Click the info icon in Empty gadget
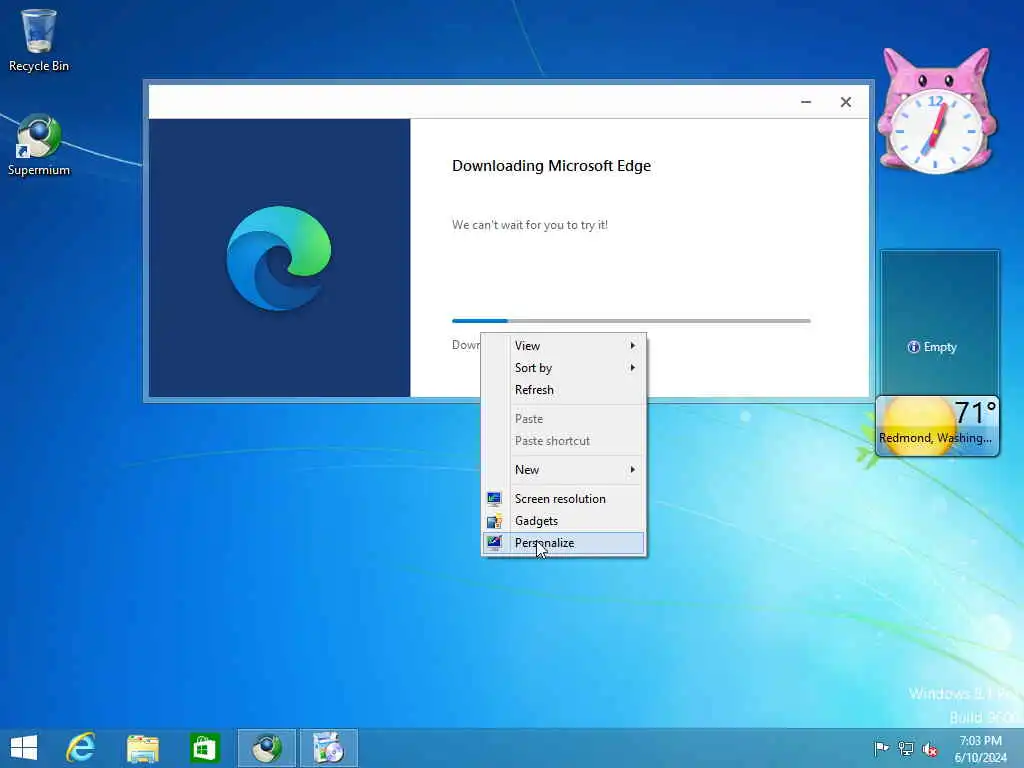 [914, 347]
